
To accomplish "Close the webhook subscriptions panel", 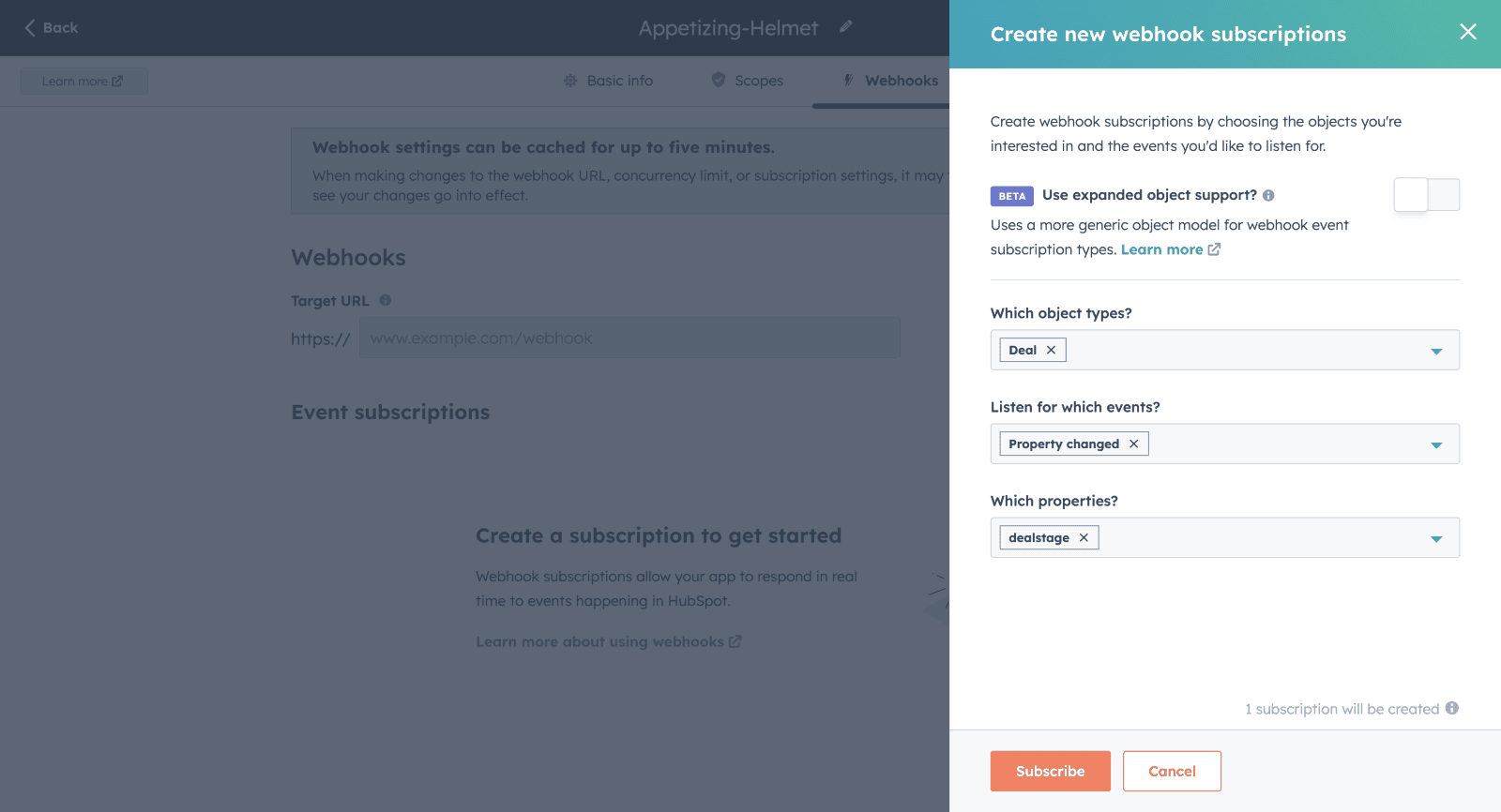I will pos(1468,32).
